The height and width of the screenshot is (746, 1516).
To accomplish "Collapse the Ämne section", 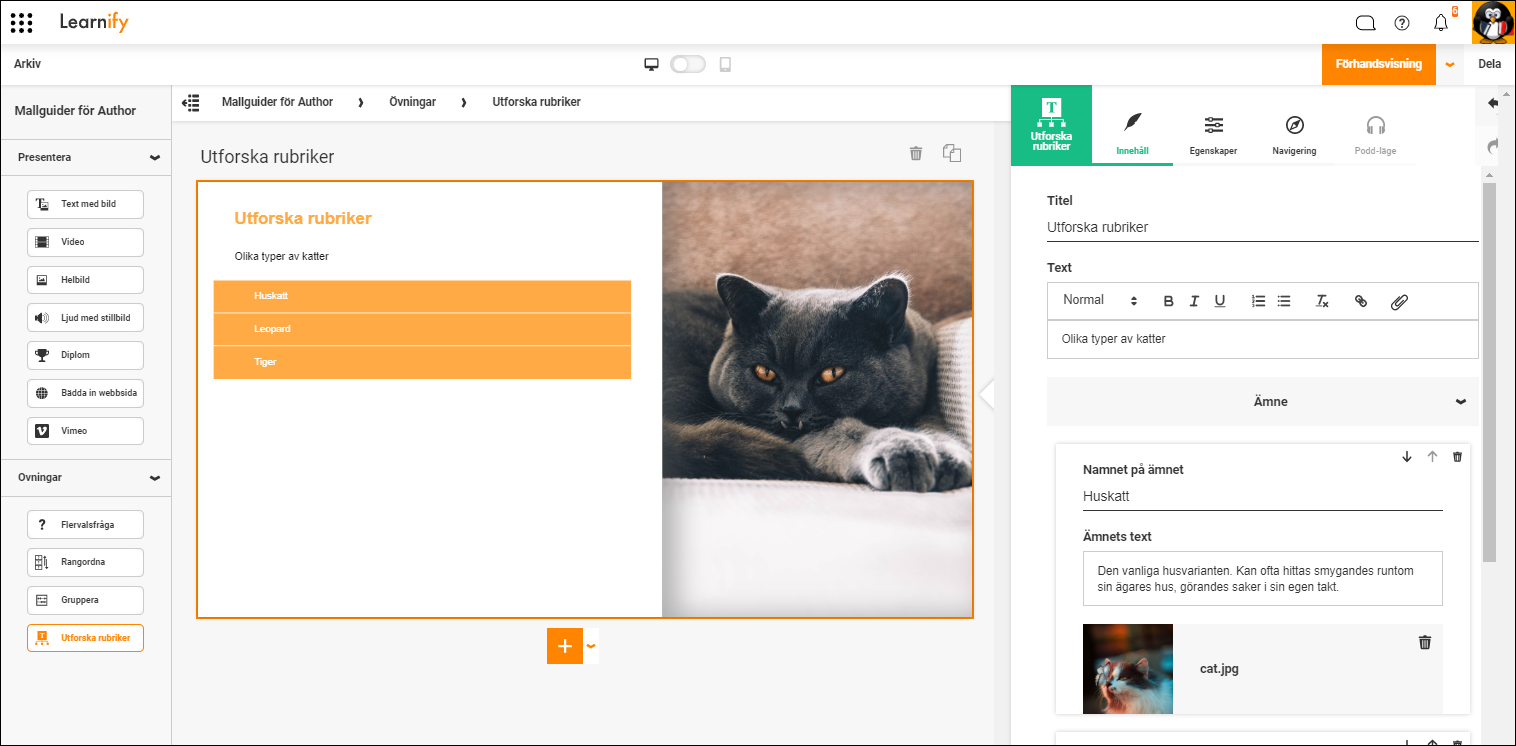I will click(x=1461, y=402).
